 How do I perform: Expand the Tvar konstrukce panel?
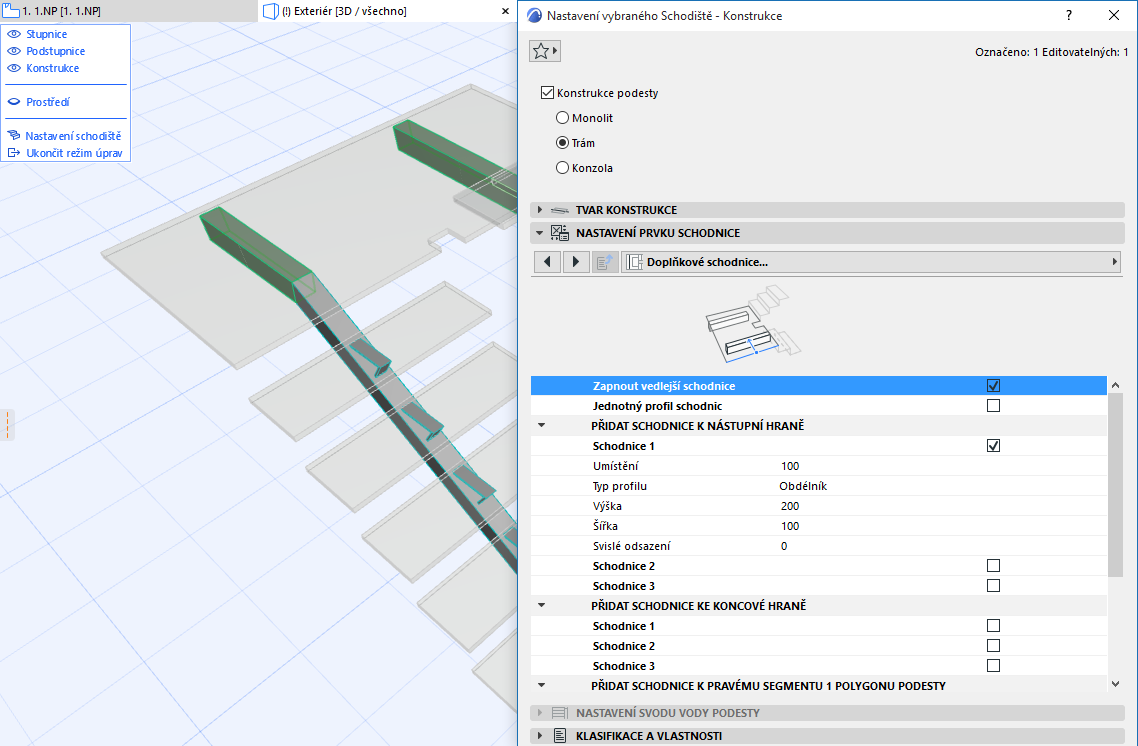coord(541,210)
